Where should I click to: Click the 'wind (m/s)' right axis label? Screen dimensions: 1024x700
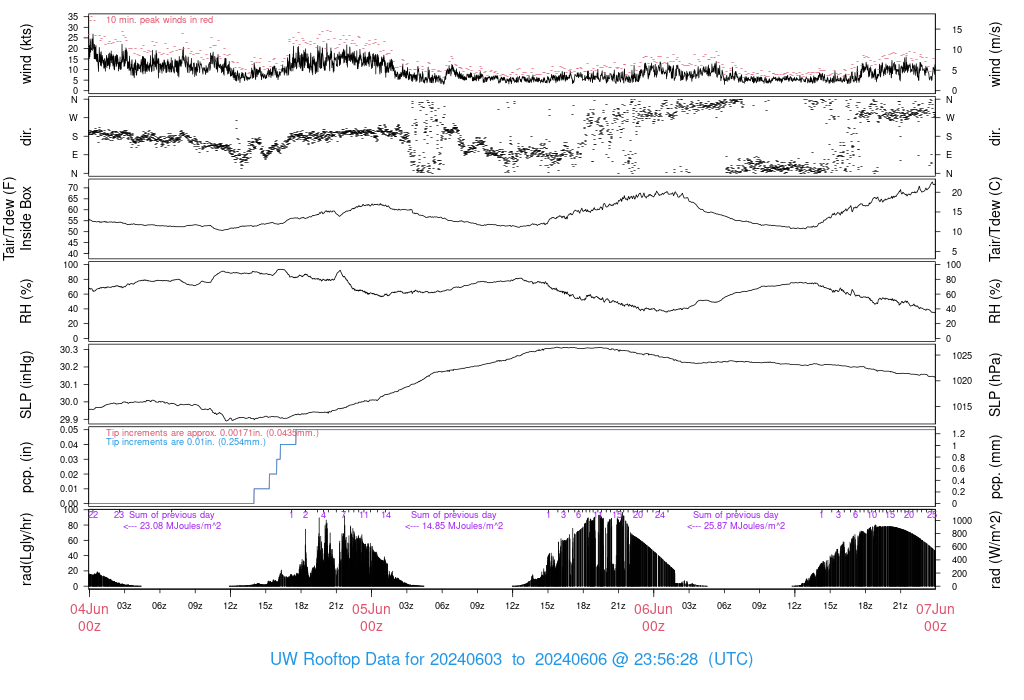995,54
